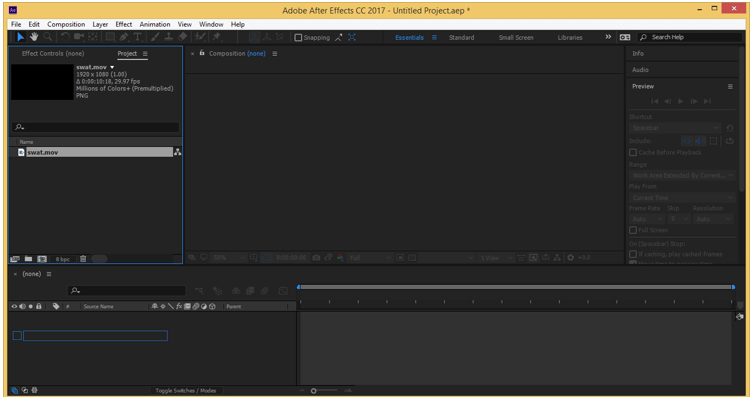Click the Motion Blur enable icon in timeline
Screen dimensions: 752x401
point(265,291)
